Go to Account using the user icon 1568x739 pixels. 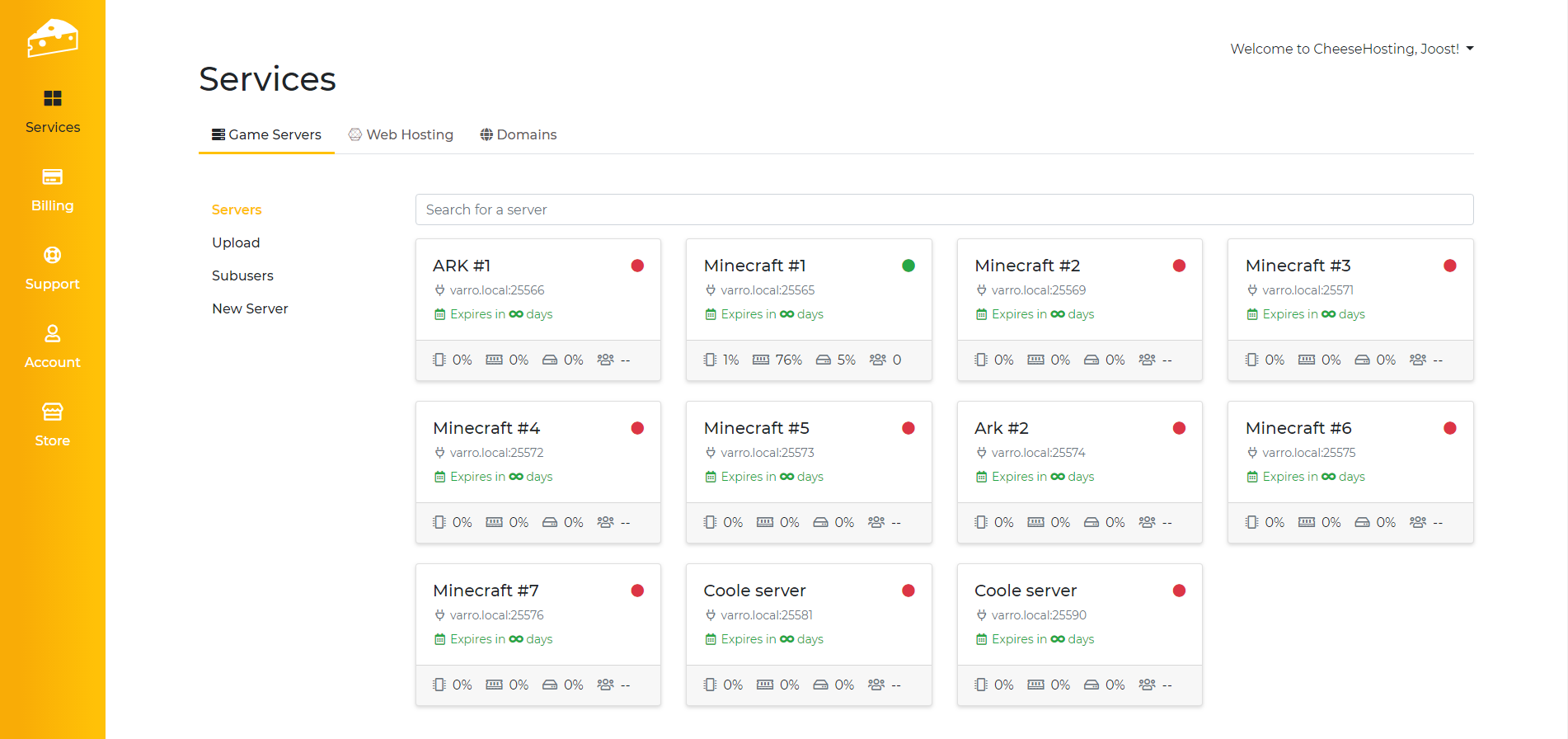pos(52,334)
